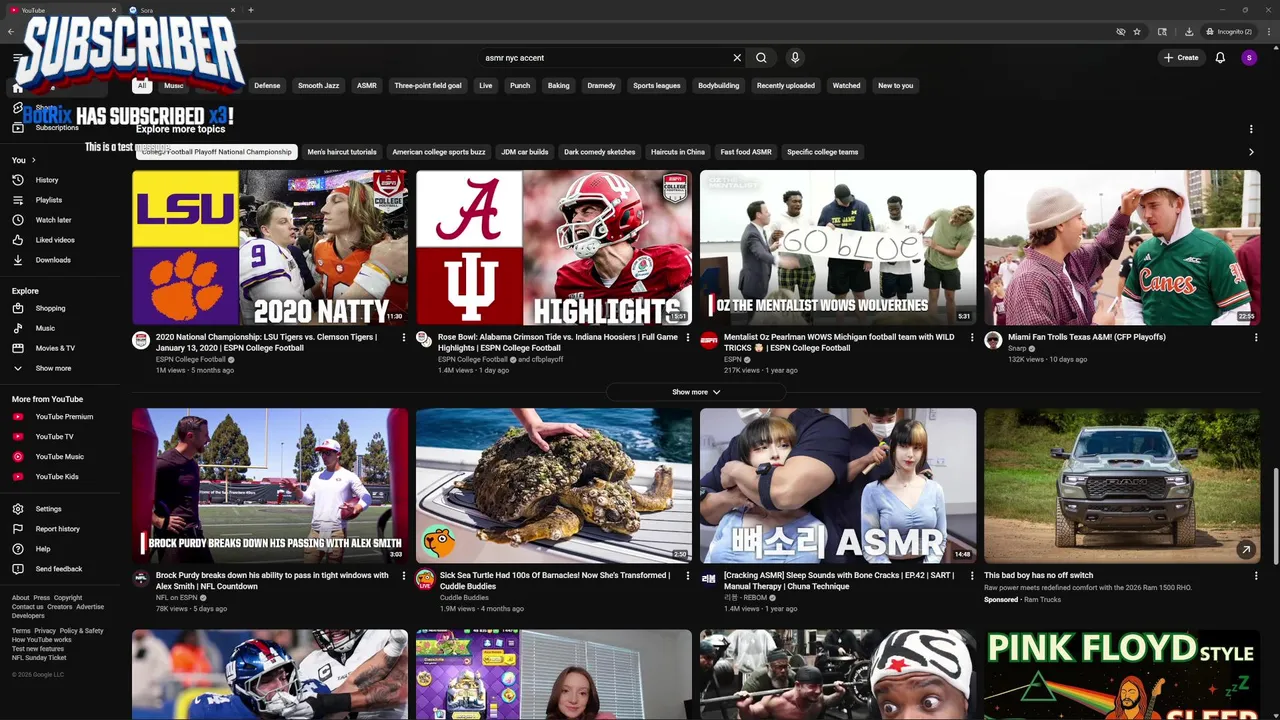Open the 2020 Natty video thumbnail
Image resolution: width=1280 pixels, height=720 pixels.
point(270,247)
